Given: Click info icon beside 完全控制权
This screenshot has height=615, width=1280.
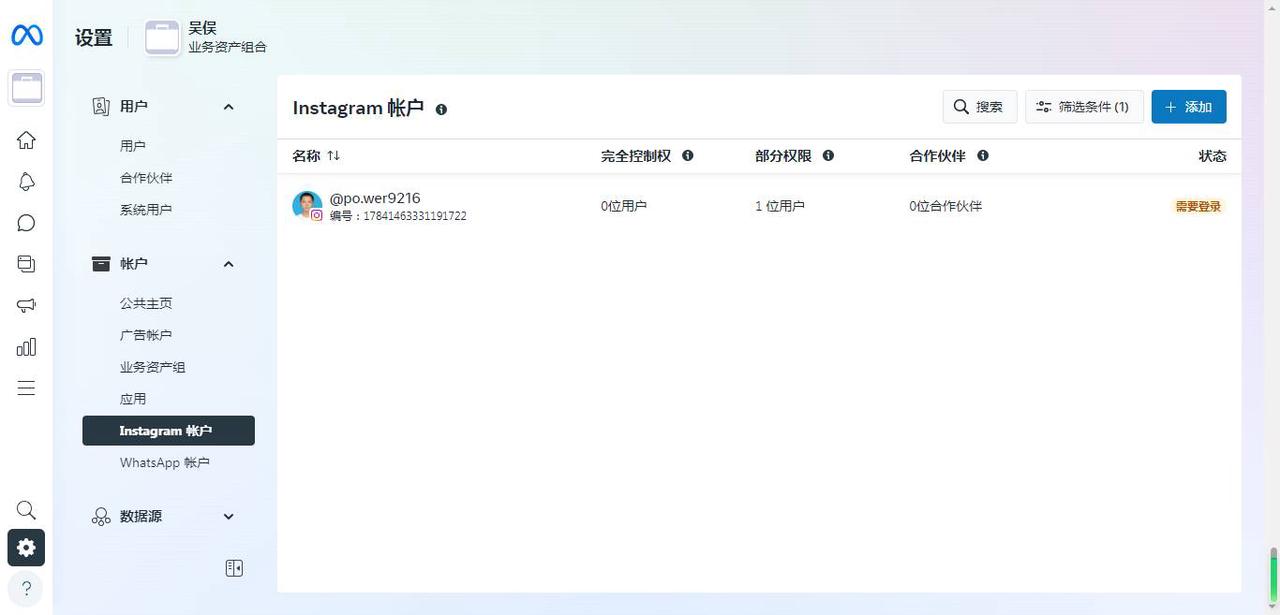Looking at the screenshot, I should (688, 156).
